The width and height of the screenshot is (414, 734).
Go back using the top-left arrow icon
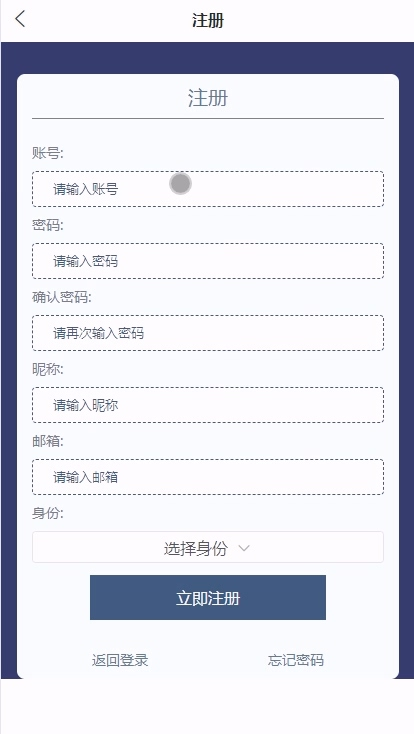point(20,19)
